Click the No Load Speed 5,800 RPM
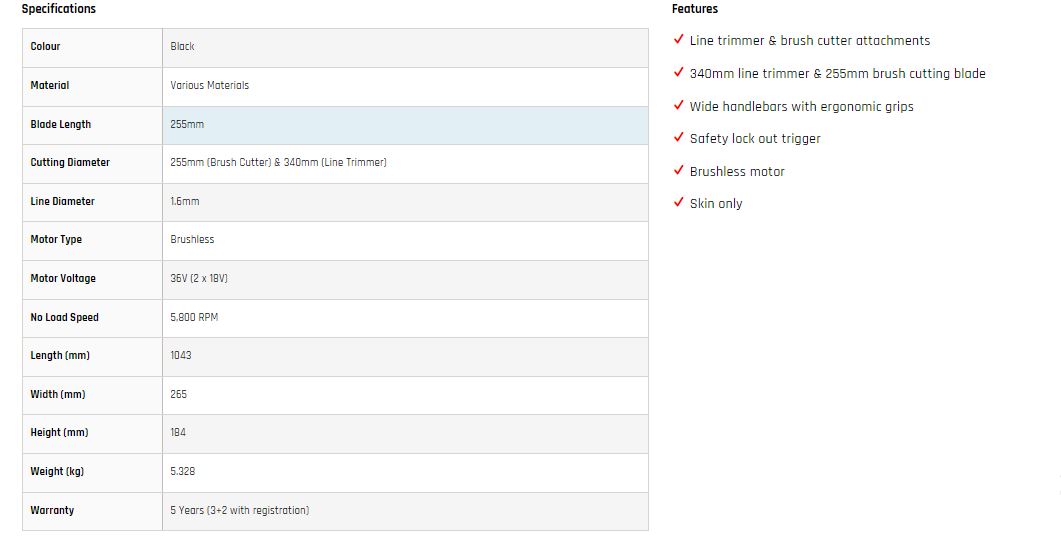The height and width of the screenshot is (536, 1061). point(194,317)
